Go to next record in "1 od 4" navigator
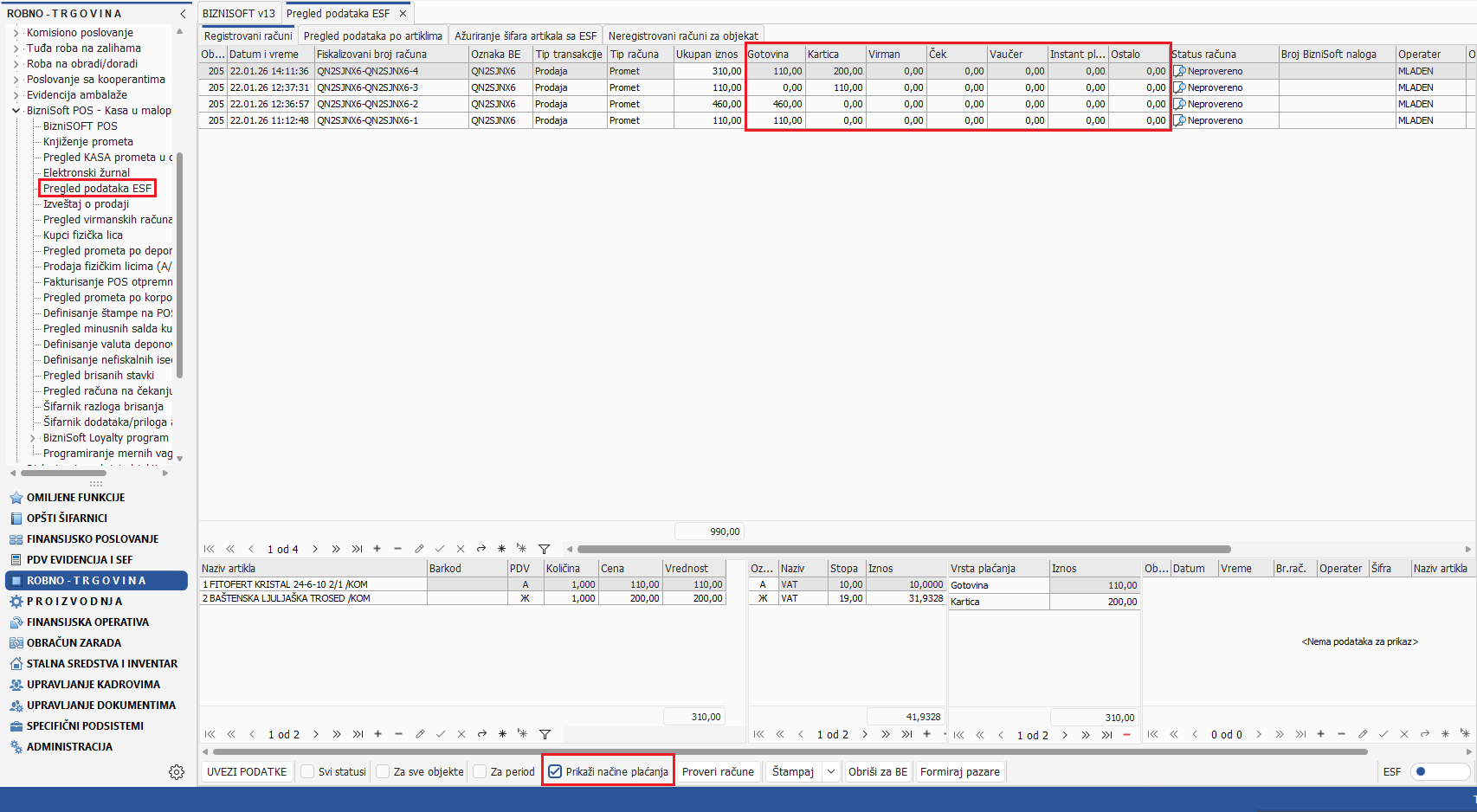 coord(315,549)
